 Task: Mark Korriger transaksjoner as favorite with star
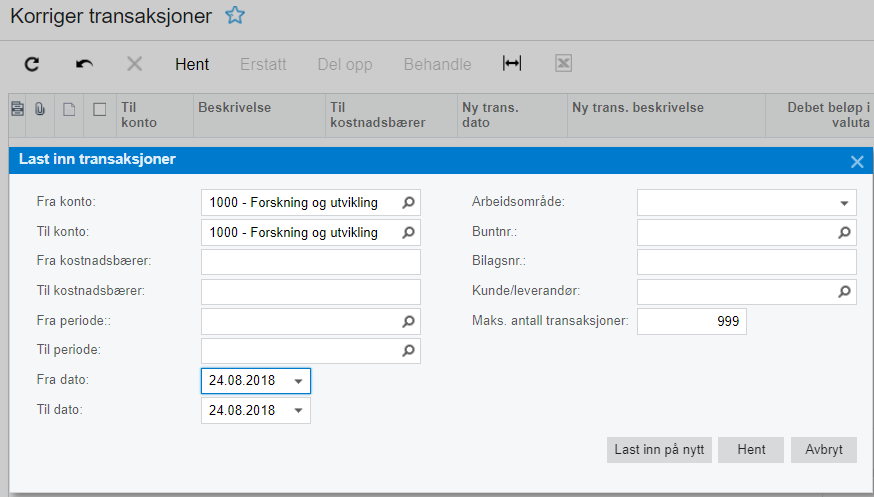235,15
